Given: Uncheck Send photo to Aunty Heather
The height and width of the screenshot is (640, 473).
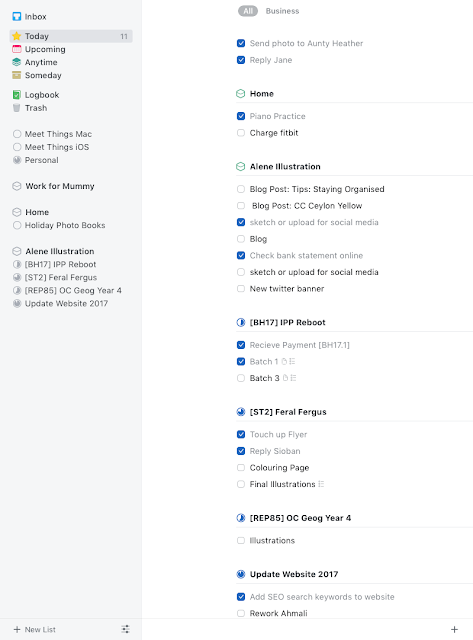Looking at the screenshot, I should point(241,43).
